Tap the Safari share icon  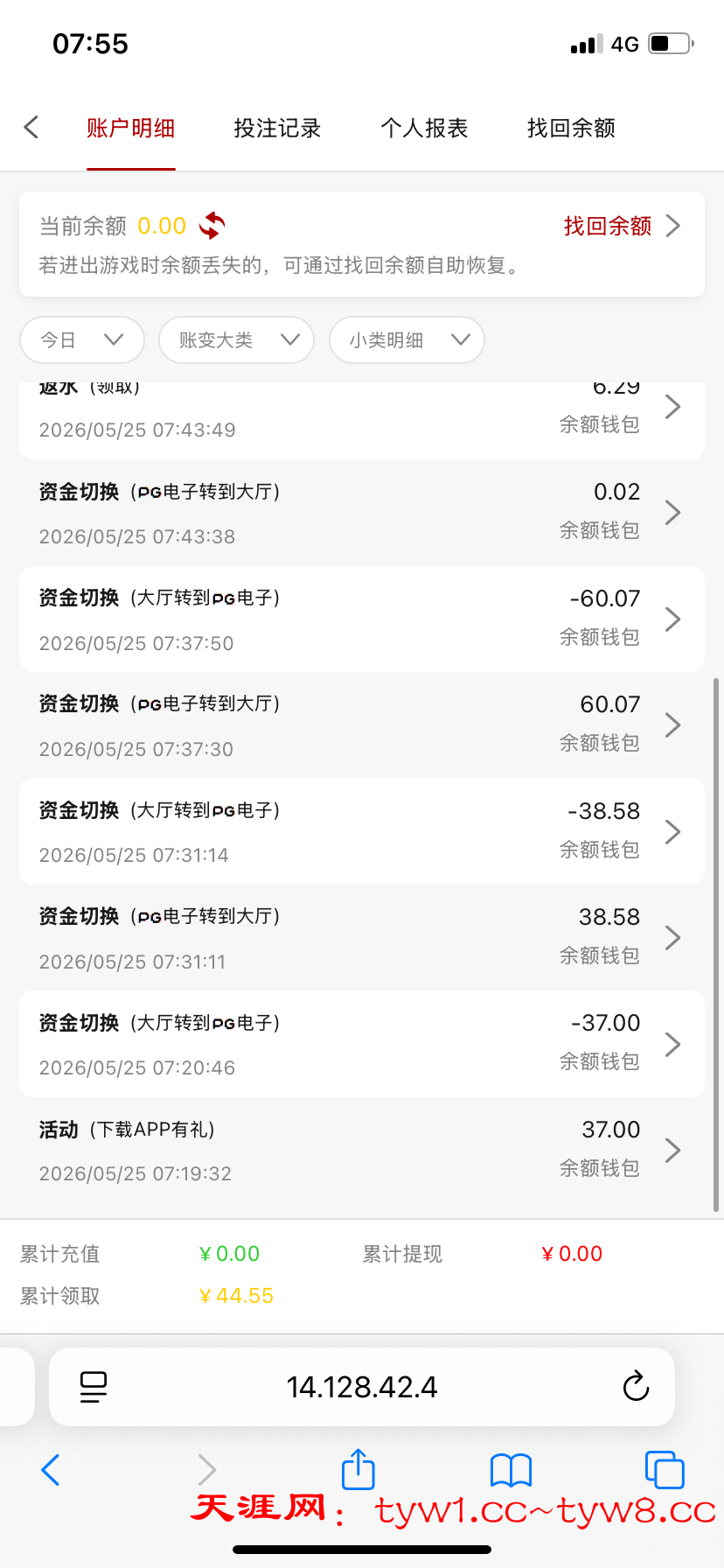click(x=358, y=1469)
